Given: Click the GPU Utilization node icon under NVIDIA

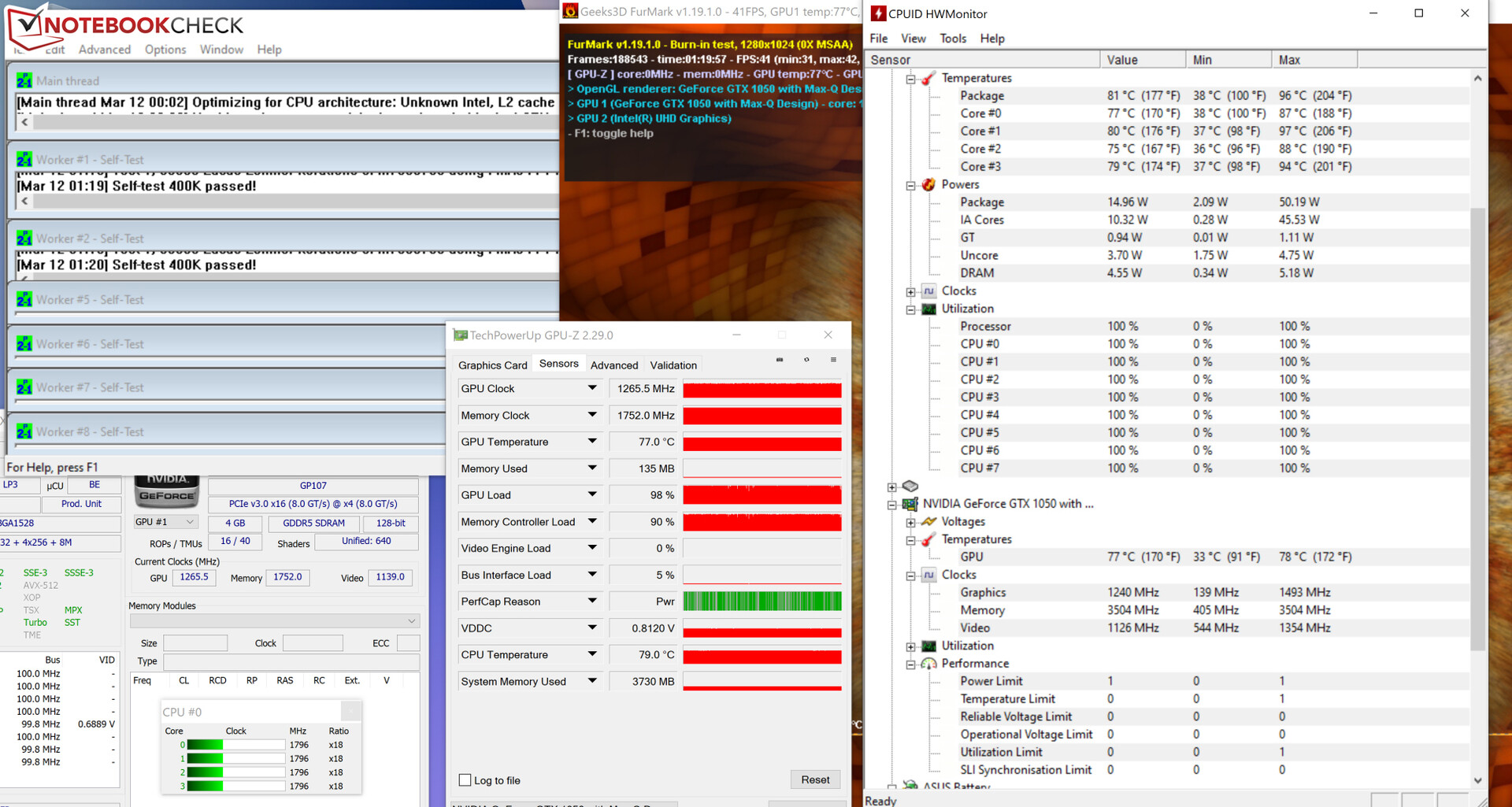Looking at the screenshot, I should click(x=928, y=646).
